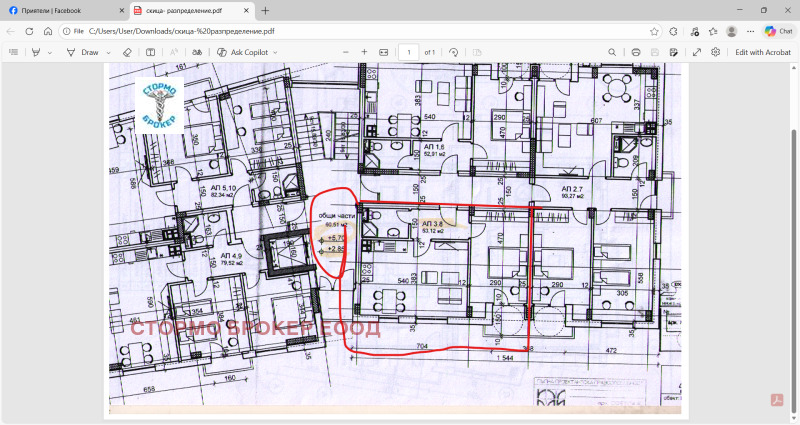Expand the Draw options dropdown arrow
Image resolution: width=800 pixels, height=425 pixels.
(107, 52)
